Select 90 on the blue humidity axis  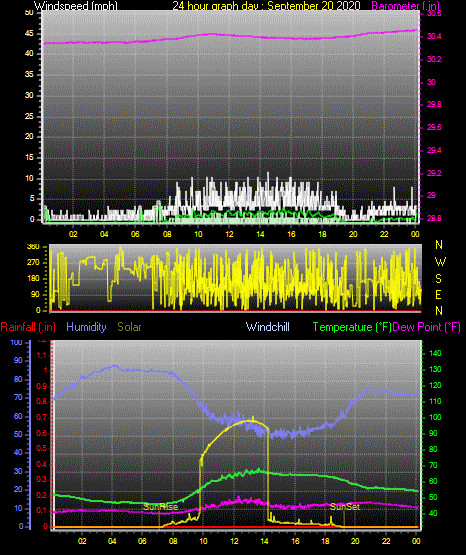point(18,360)
